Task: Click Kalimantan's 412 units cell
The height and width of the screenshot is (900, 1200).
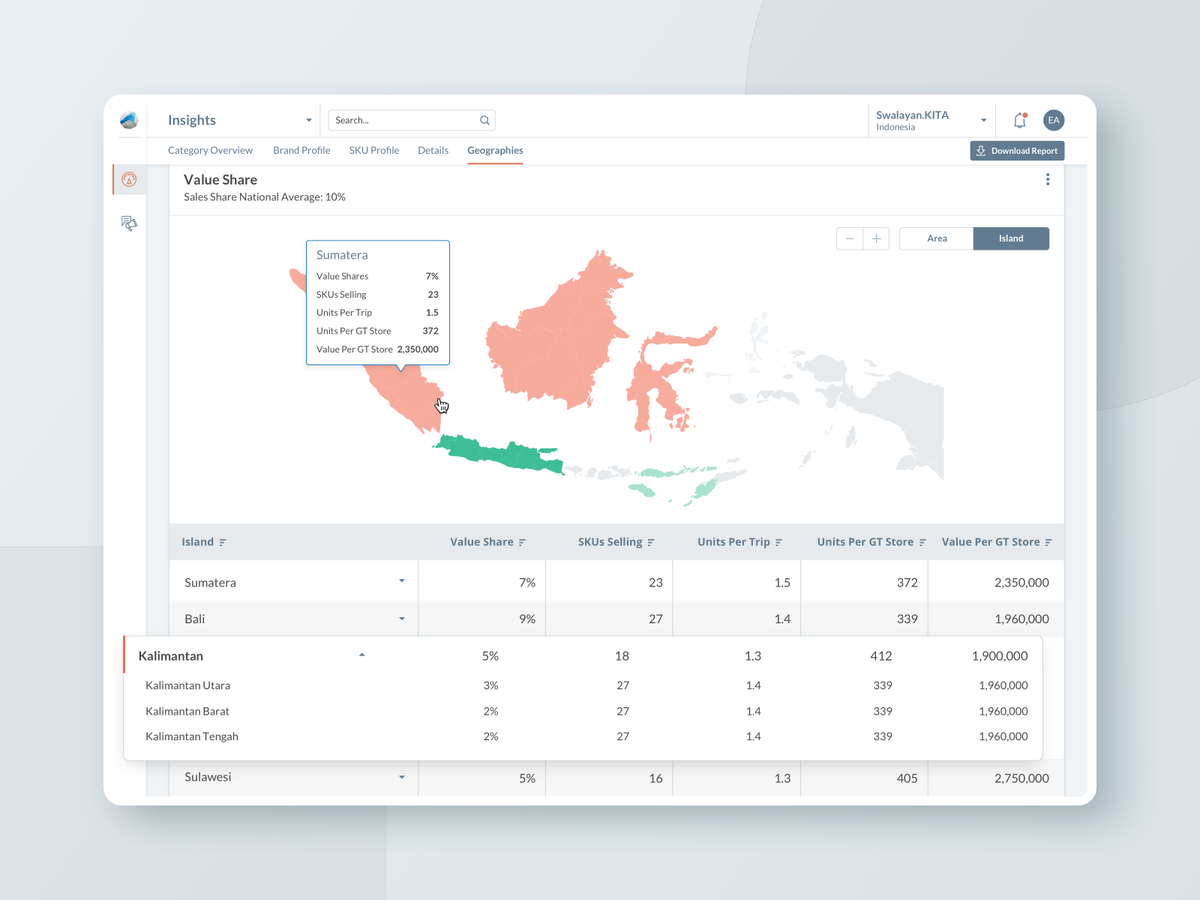Action: coord(882,656)
